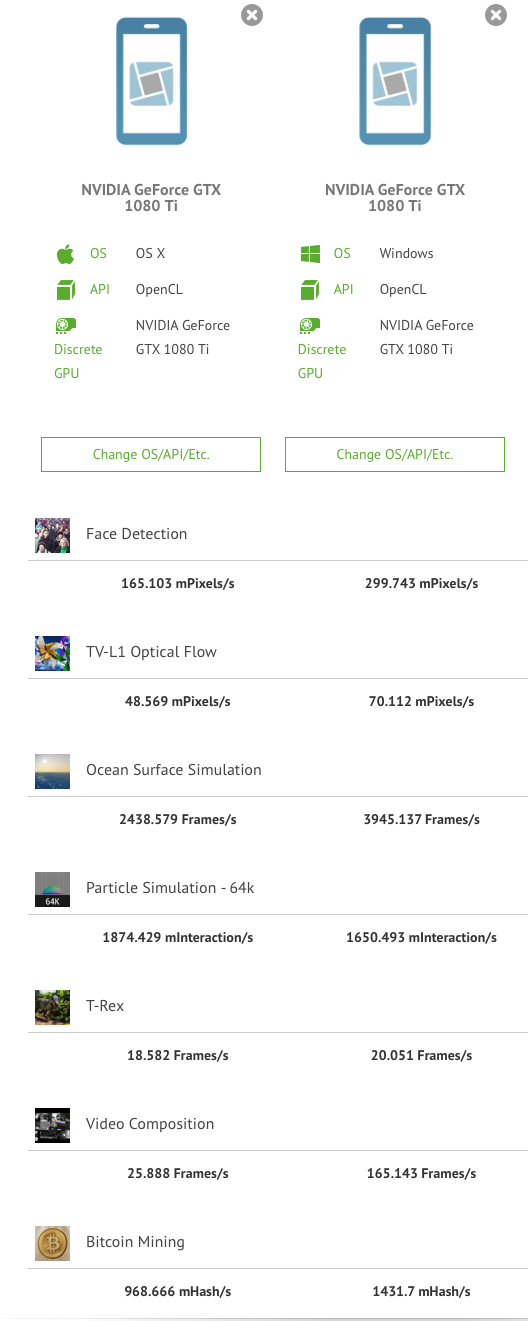The width and height of the screenshot is (528, 1321).
Task: Change OS/API/Etc. for the Windows device
Action: coord(395,454)
